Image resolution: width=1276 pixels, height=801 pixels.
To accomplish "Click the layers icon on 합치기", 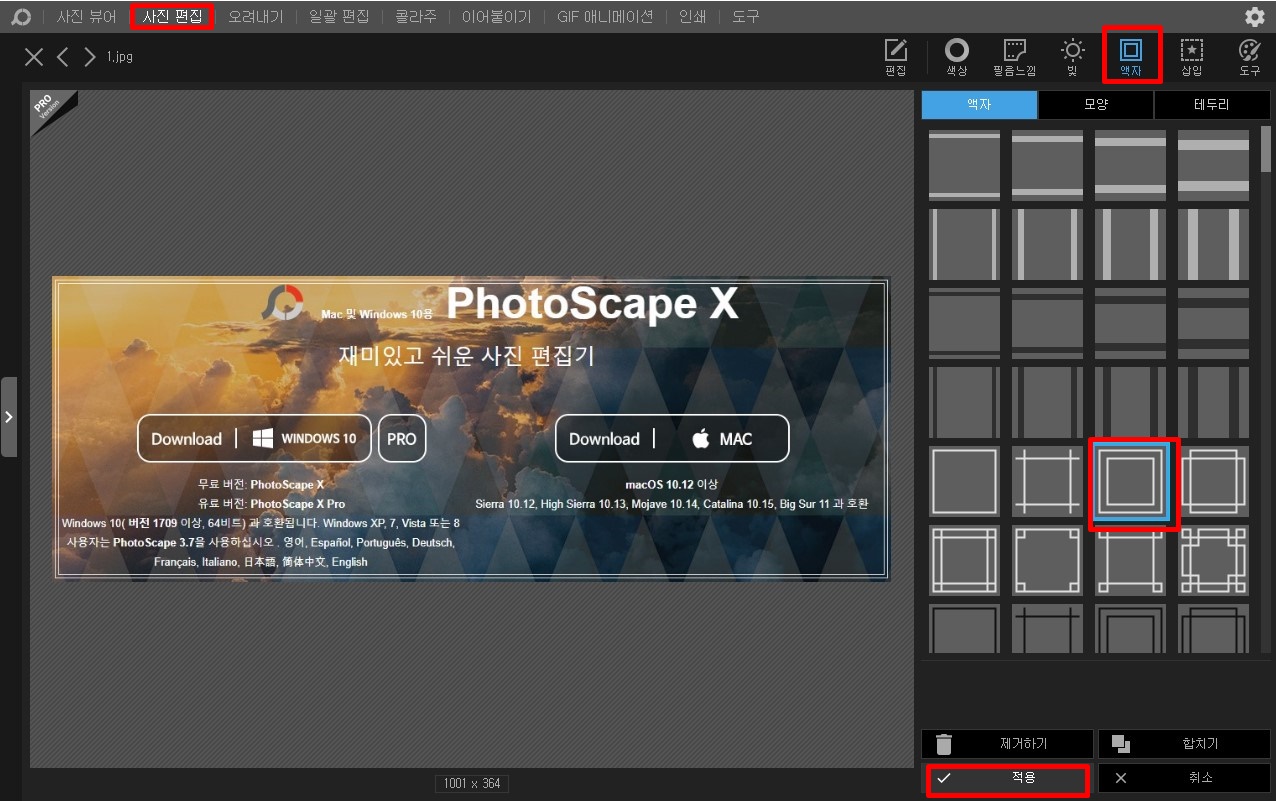I will pos(1121,744).
